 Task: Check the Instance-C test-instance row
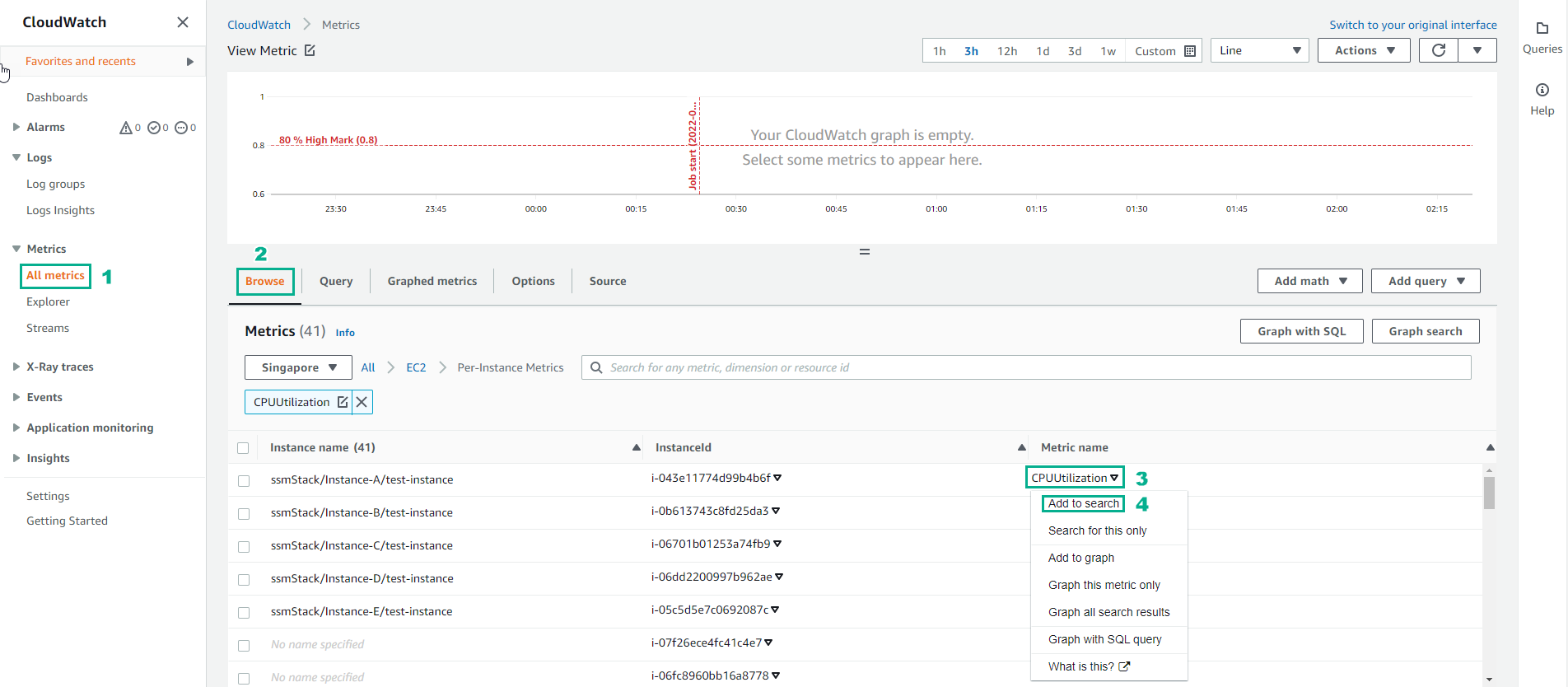tap(244, 546)
